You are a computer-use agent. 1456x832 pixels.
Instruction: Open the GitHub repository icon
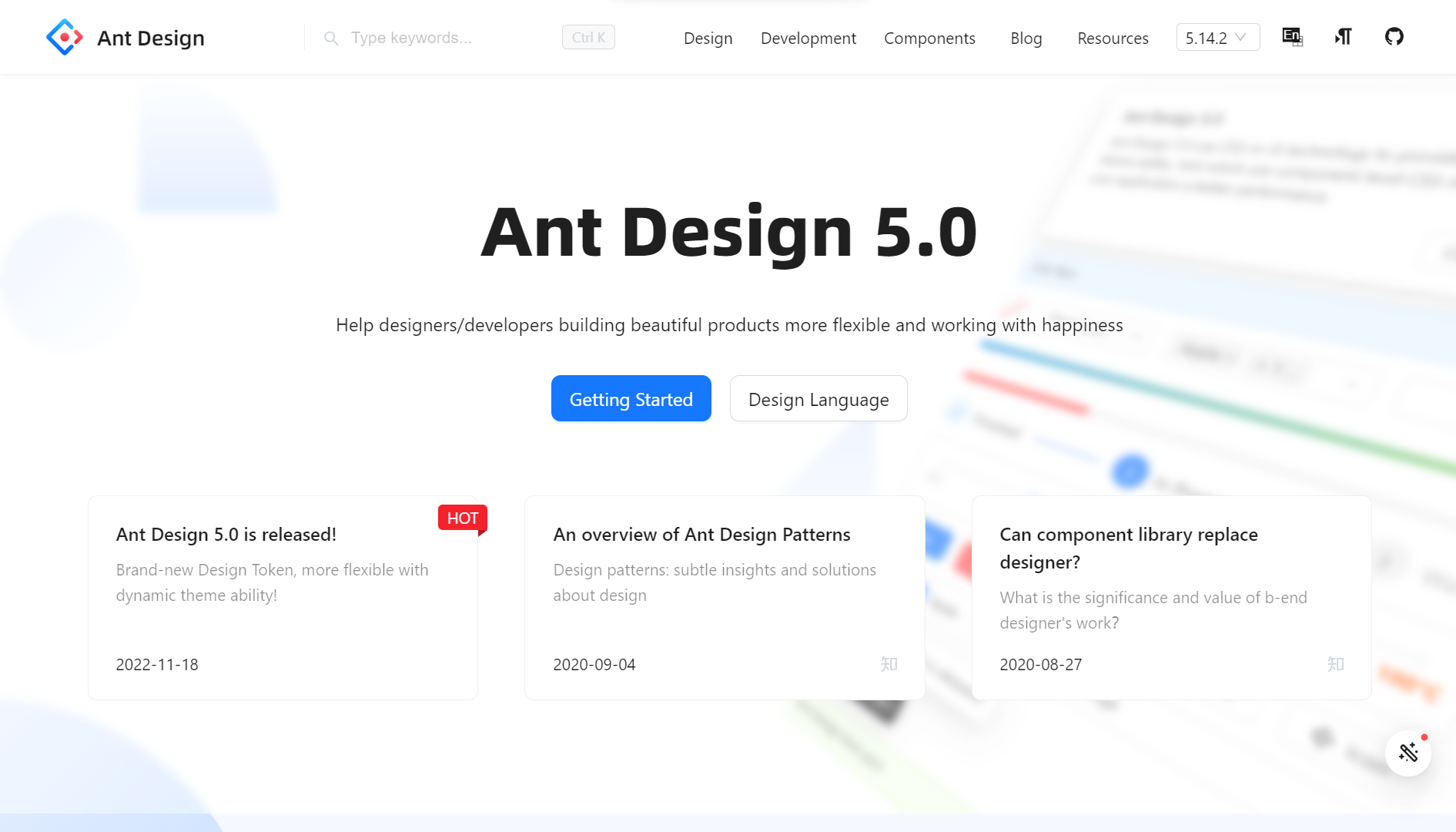(x=1394, y=36)
